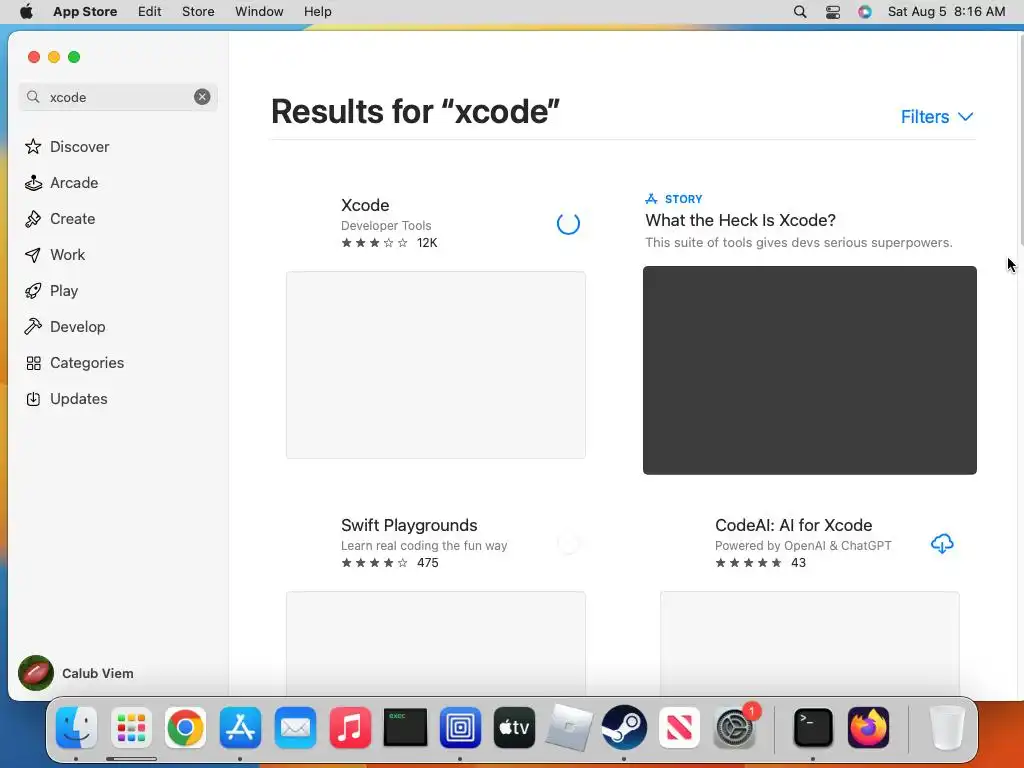Screen dimensions: 1024x768
Task: Open System Settings from the Dock
Action: coord(735,728)
